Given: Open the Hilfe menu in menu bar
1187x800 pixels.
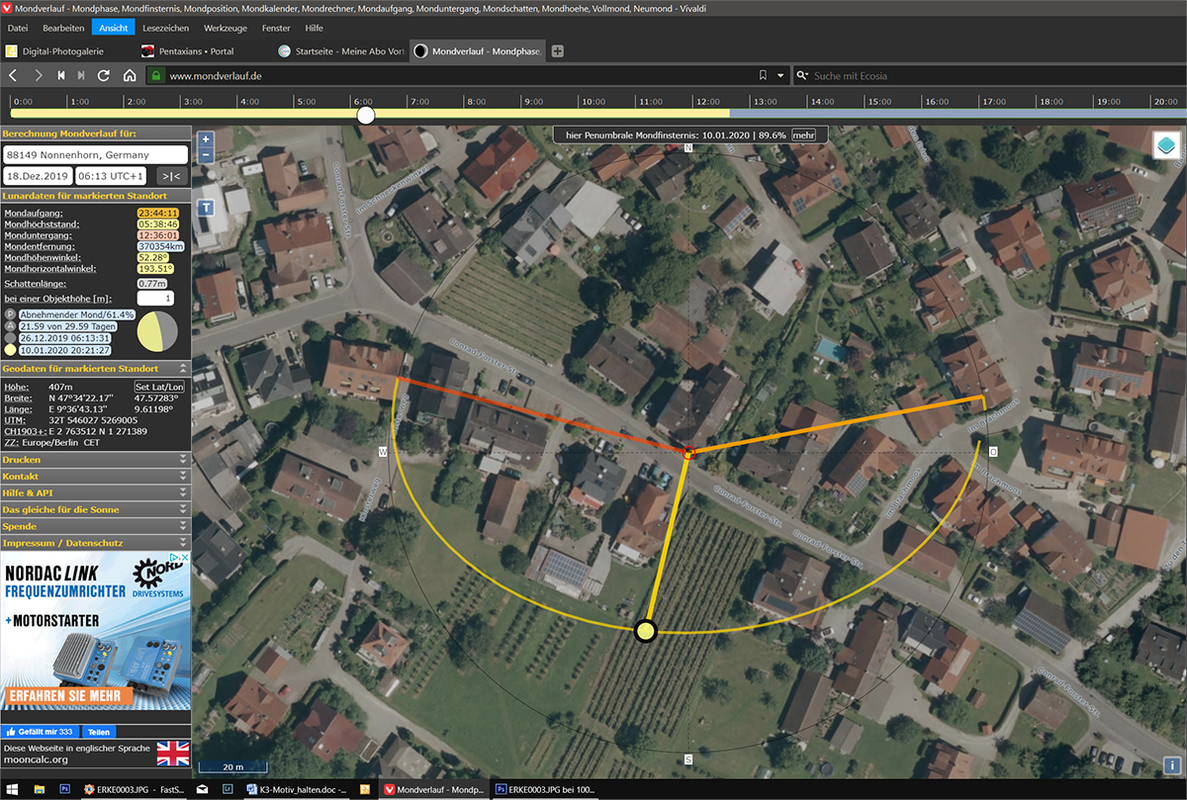Looking at the screenshot, I should pyautogui.click(x=314, y=28).
